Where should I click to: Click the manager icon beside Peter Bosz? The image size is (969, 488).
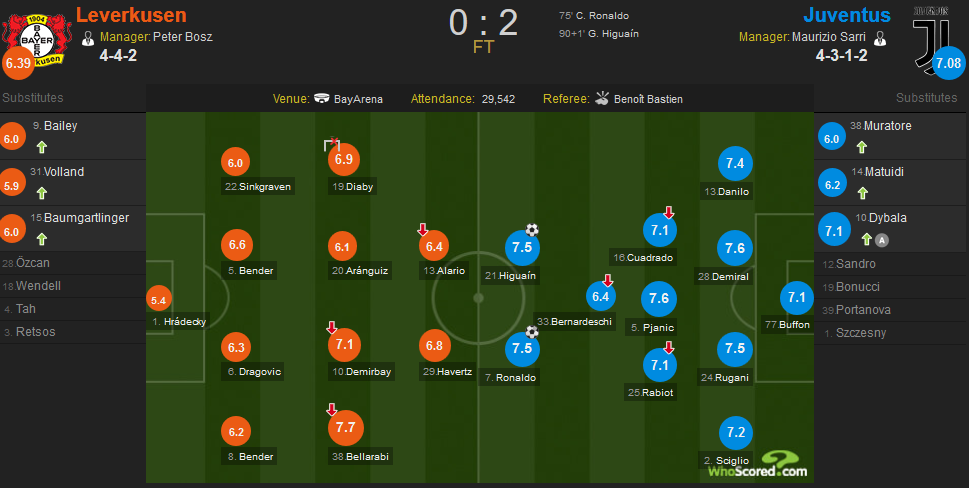(x=88, y=38)
